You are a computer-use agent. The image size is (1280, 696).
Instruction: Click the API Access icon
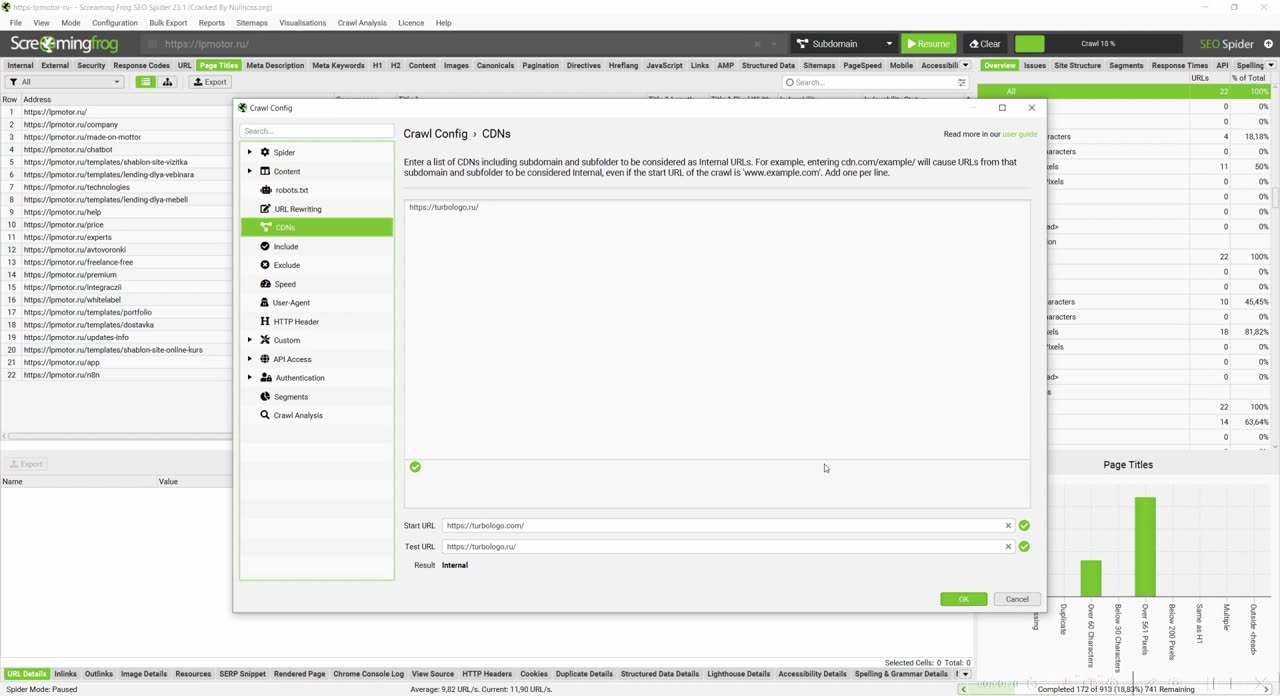click(265, 359)
